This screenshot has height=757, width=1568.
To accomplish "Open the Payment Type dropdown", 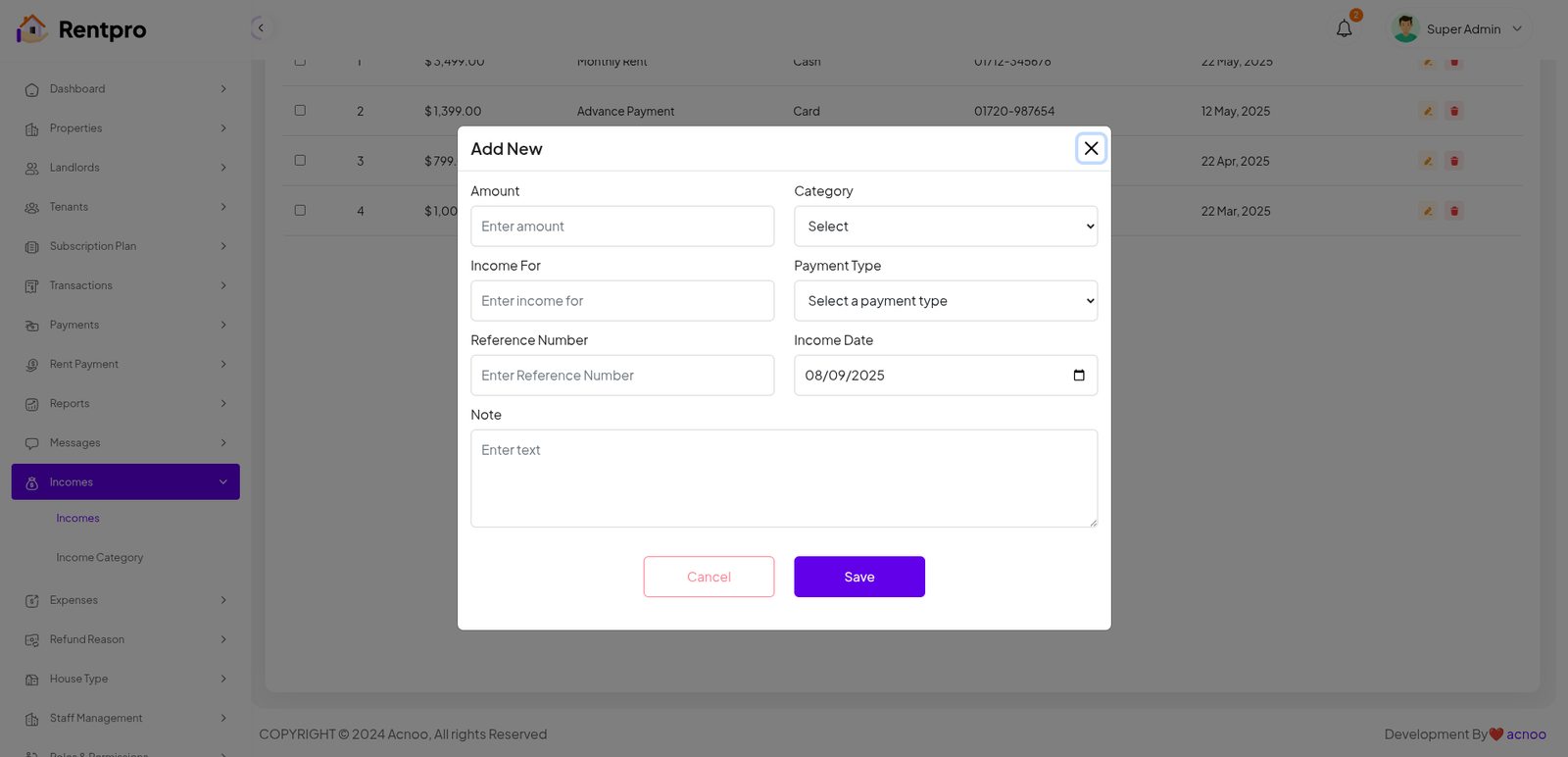I will click(x=945, y=301).
